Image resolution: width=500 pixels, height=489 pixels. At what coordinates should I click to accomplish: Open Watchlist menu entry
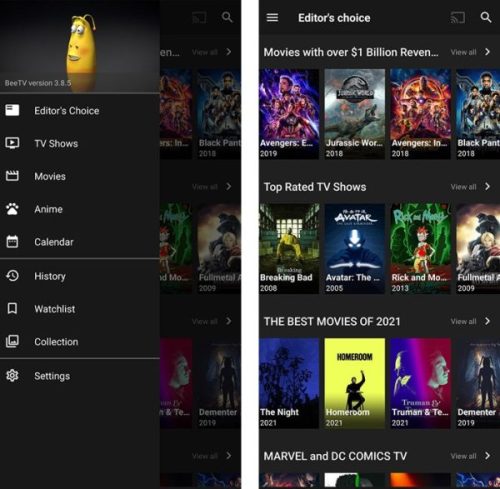80,309
